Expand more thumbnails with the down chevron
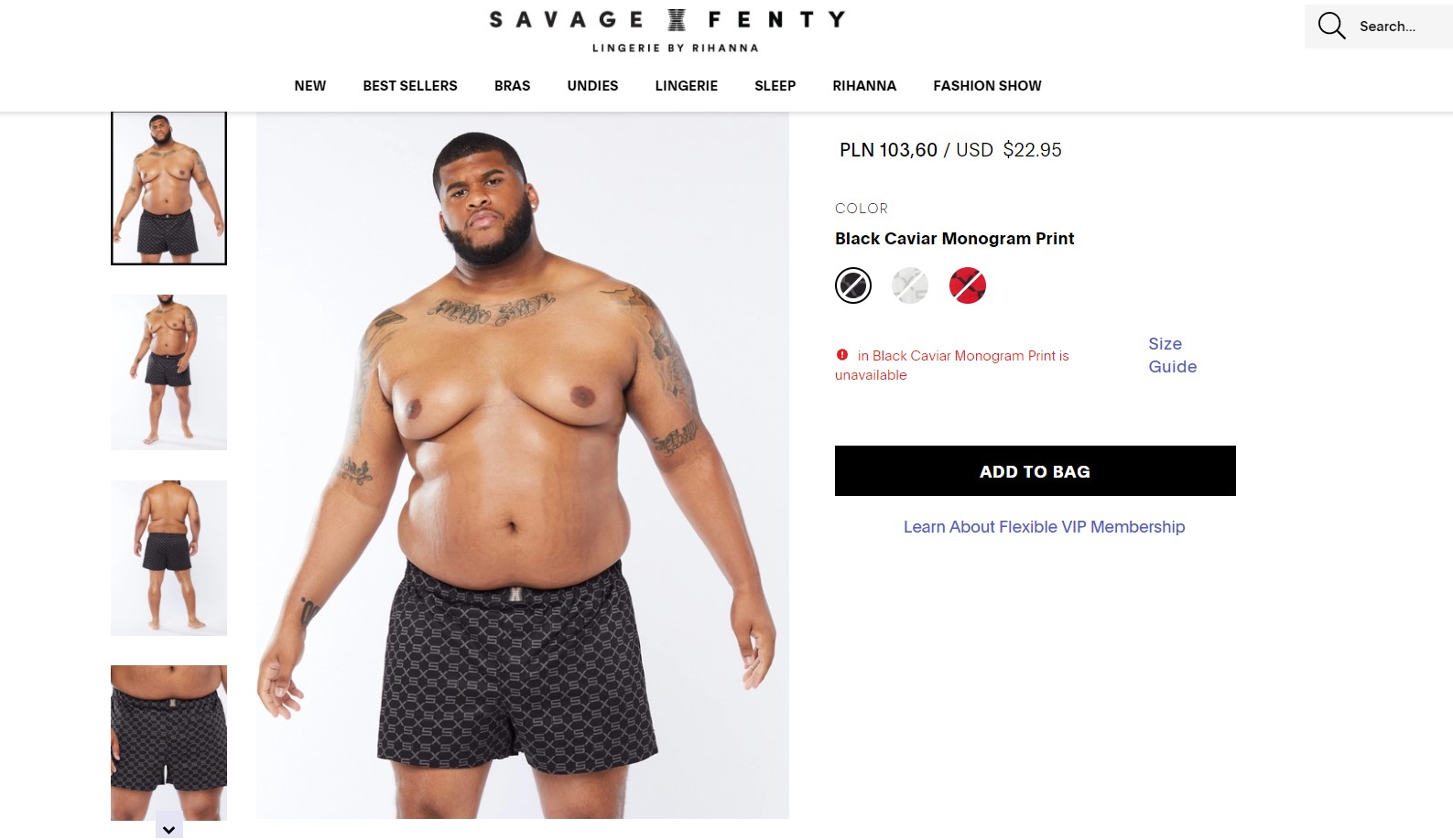The image size is (1453, 840). click(168, 828)
